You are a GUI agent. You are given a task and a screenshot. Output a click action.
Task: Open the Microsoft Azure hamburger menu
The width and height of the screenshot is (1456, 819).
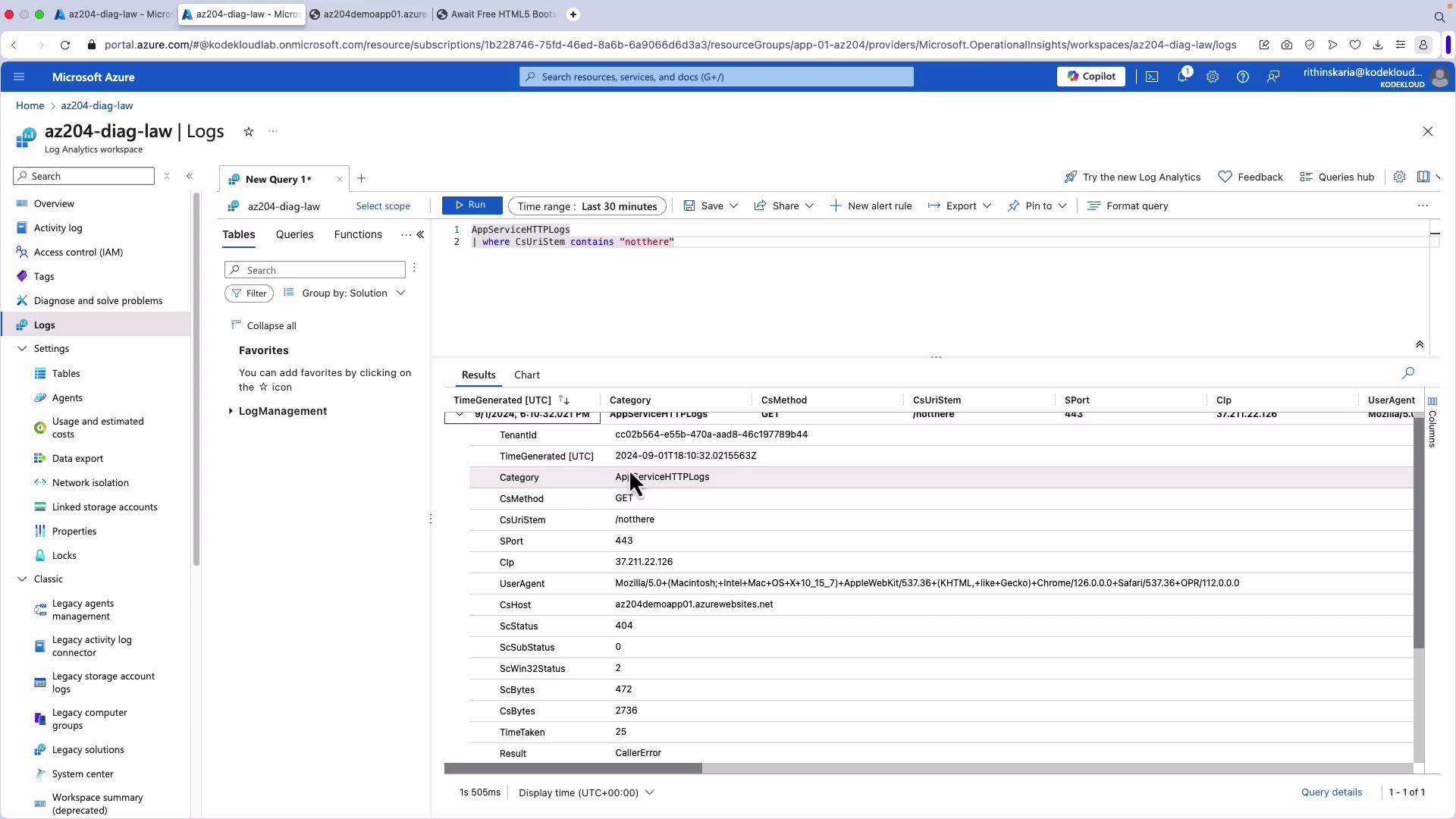point(19,77)
